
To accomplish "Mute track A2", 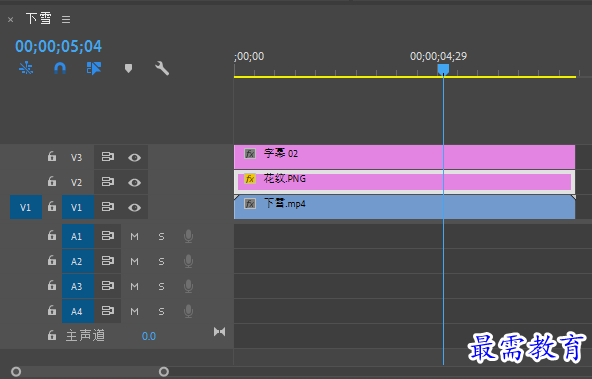I will point(134,262).
